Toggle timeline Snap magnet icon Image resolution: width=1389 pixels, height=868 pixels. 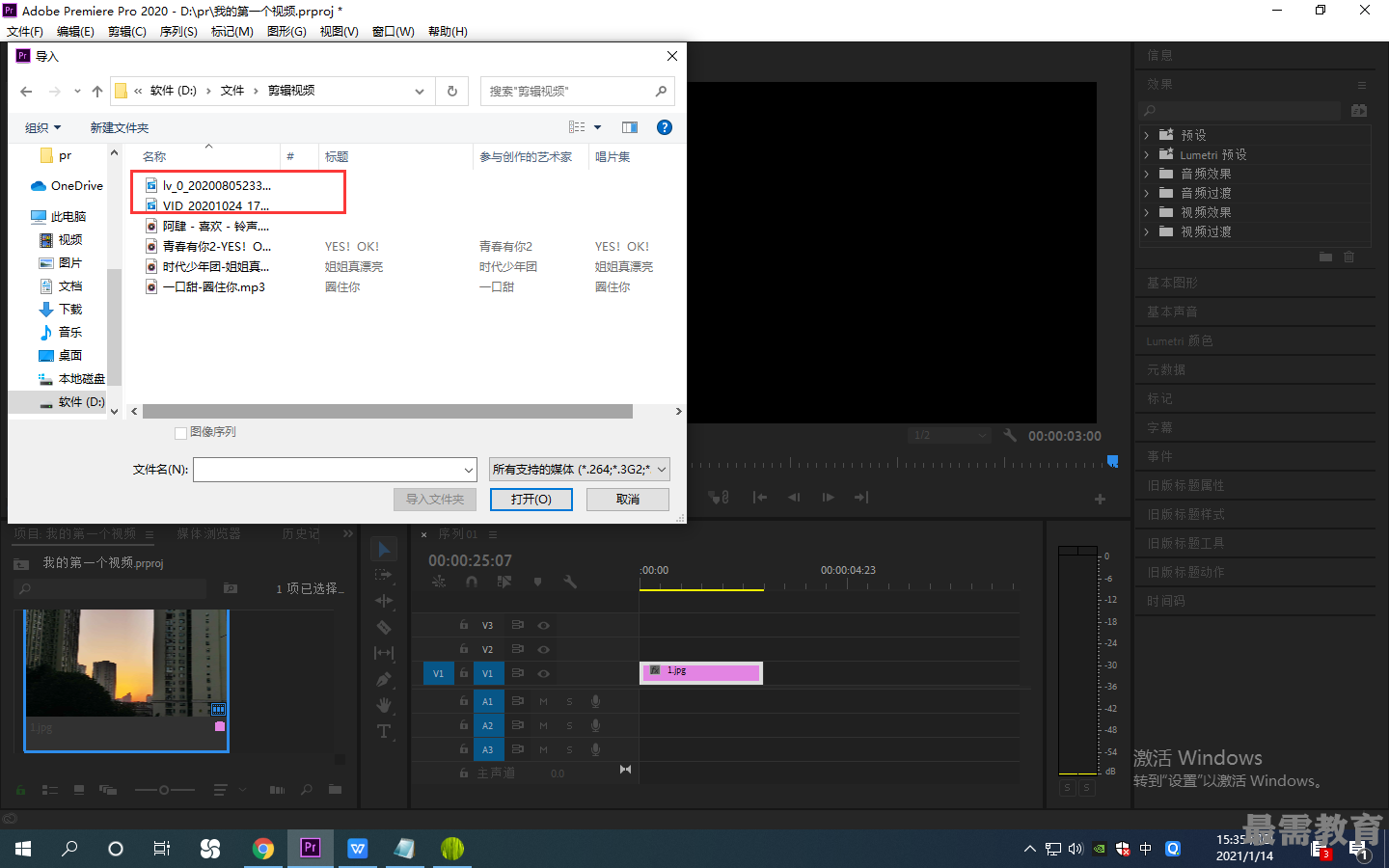pyautogui.click(x=472, y=582)
